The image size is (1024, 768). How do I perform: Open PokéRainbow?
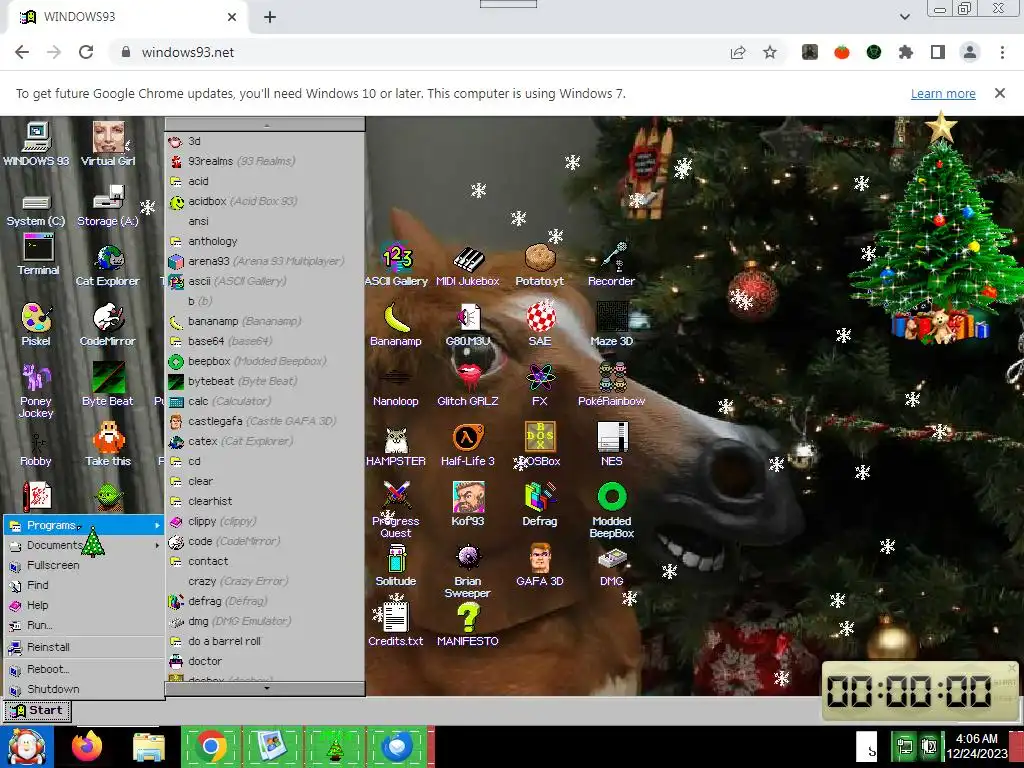[611, 385]
